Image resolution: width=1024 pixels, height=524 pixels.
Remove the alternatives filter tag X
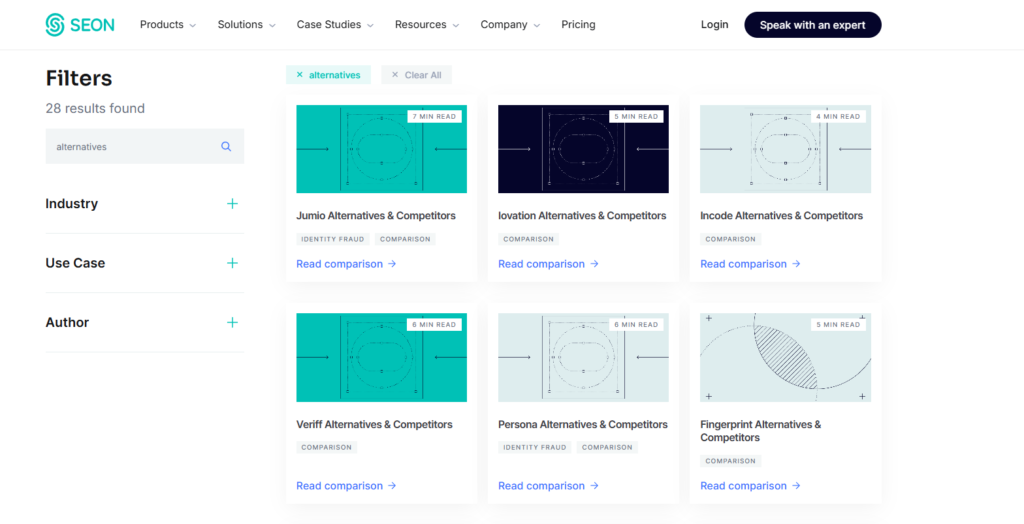tap(300, 75)
